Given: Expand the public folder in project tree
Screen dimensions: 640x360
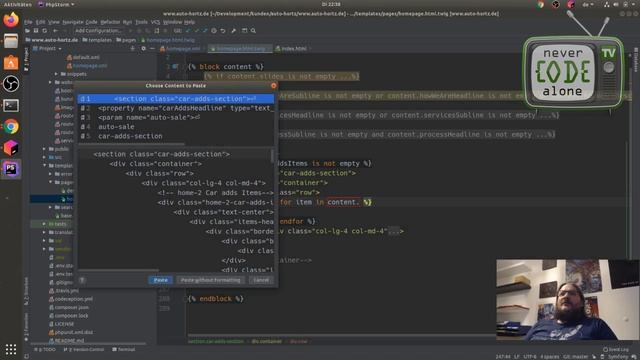Looking at the screenshot, I should point(44,149).
